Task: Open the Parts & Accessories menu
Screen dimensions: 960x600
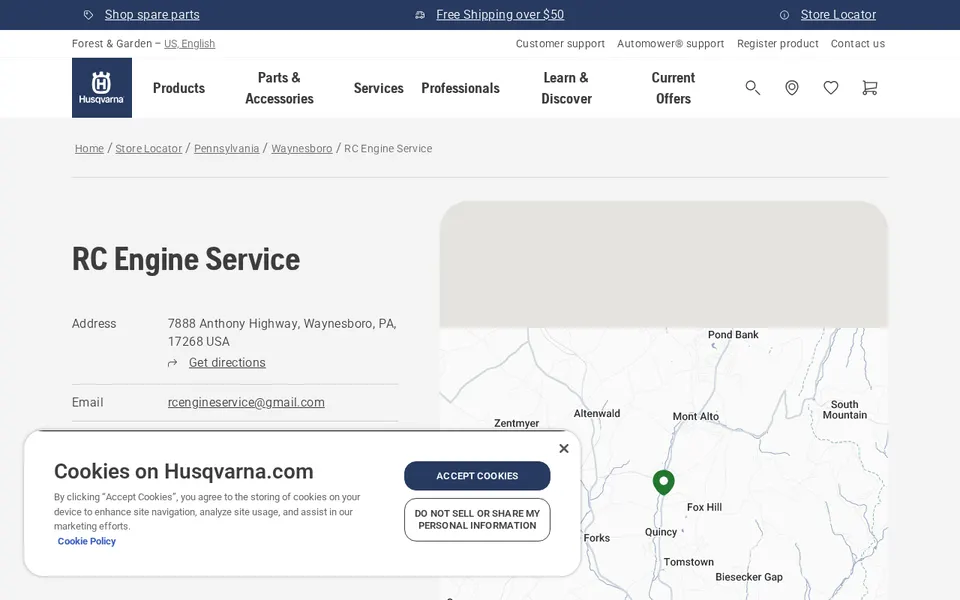Action: 279,88
